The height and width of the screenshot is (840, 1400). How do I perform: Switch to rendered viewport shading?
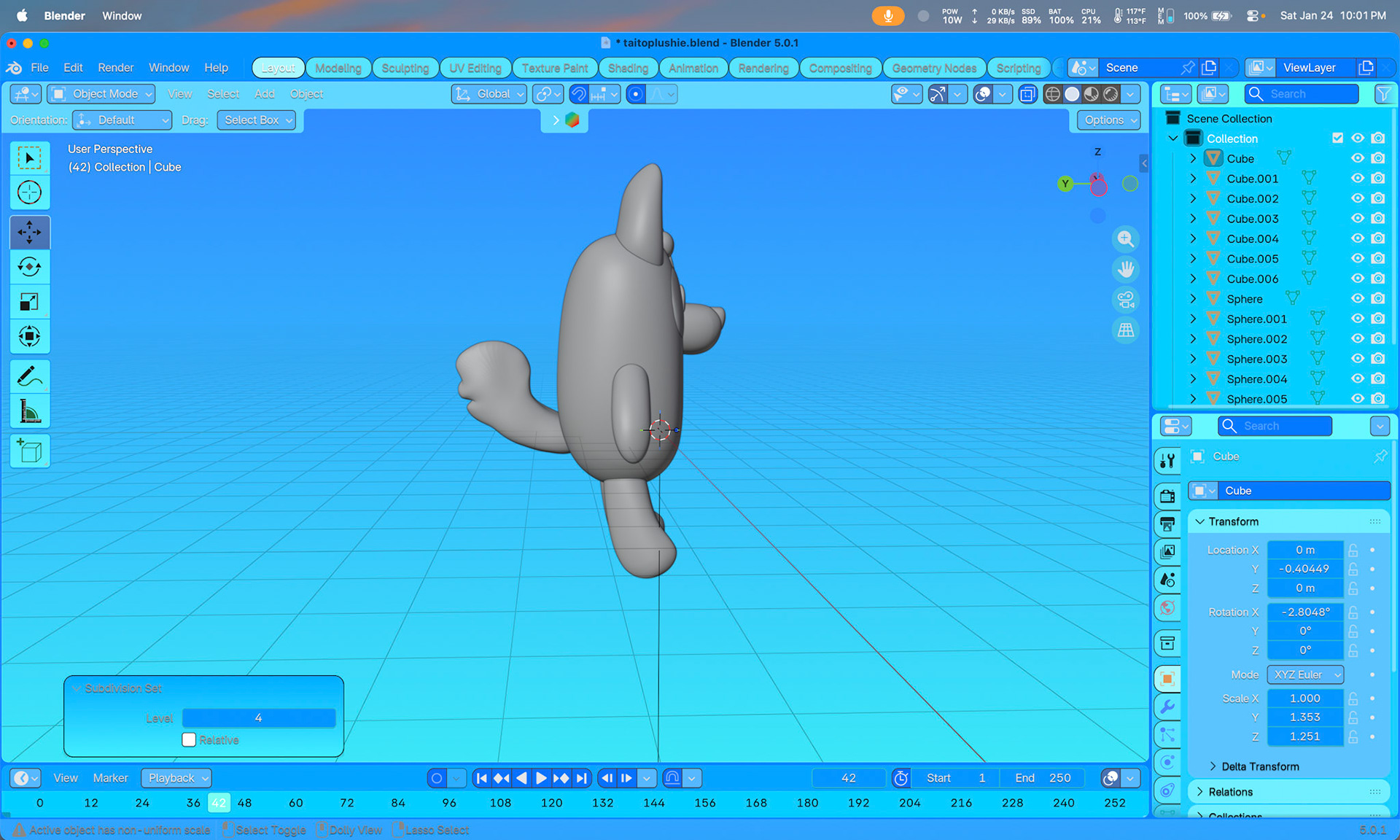click(x=1111, y=94)
